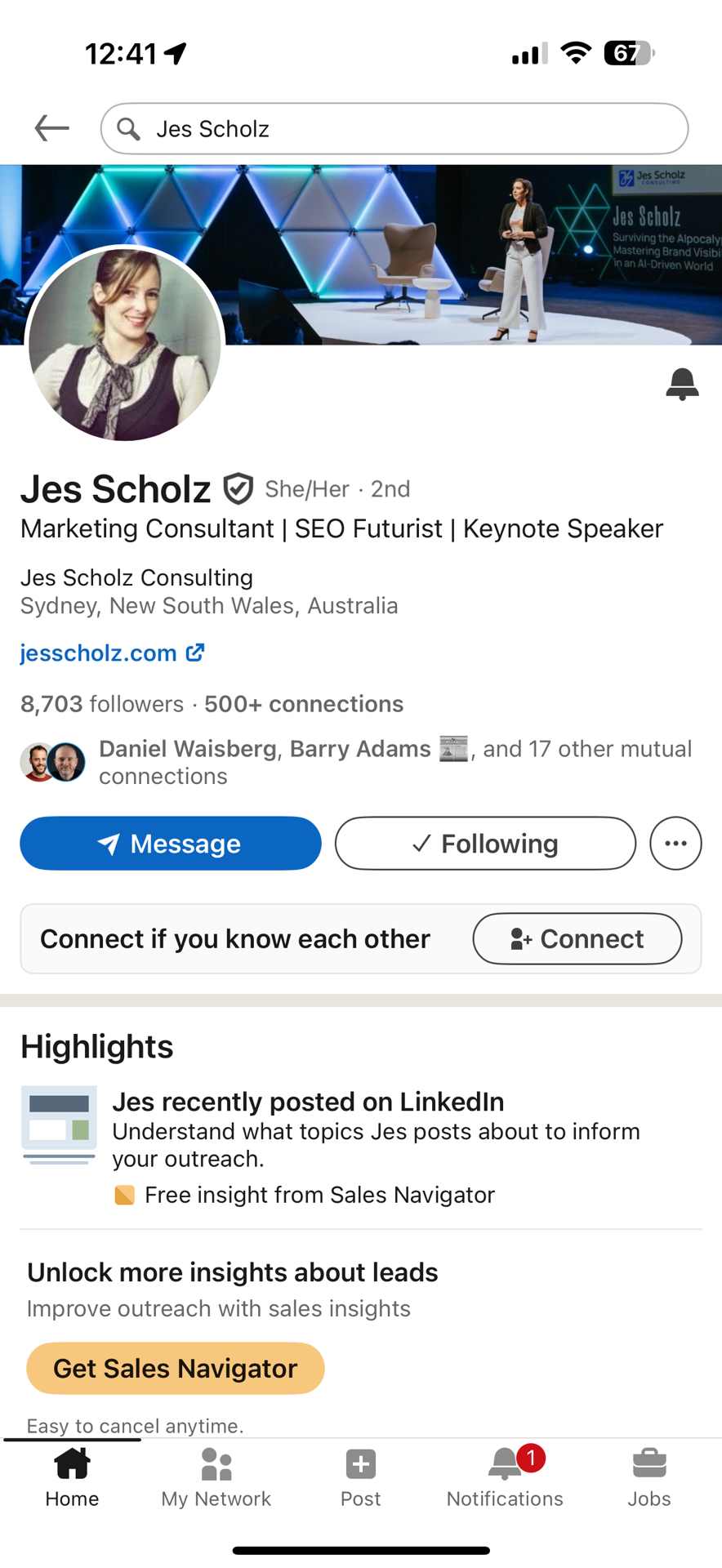Screen dimensions: 722x1568
Task: Open Notifications with red badge
Action: 505,1478
